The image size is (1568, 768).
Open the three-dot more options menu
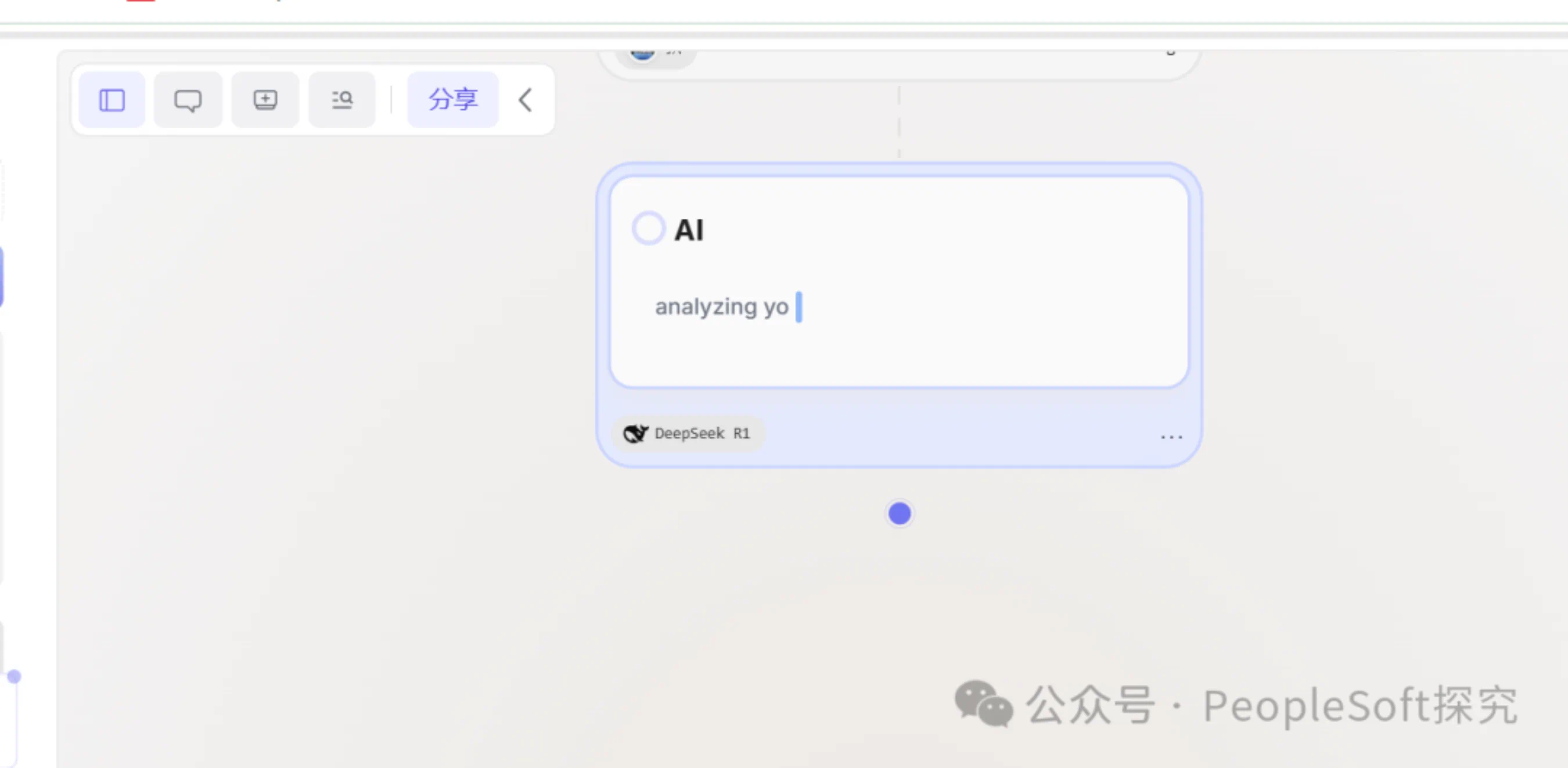coord(1171,437)
